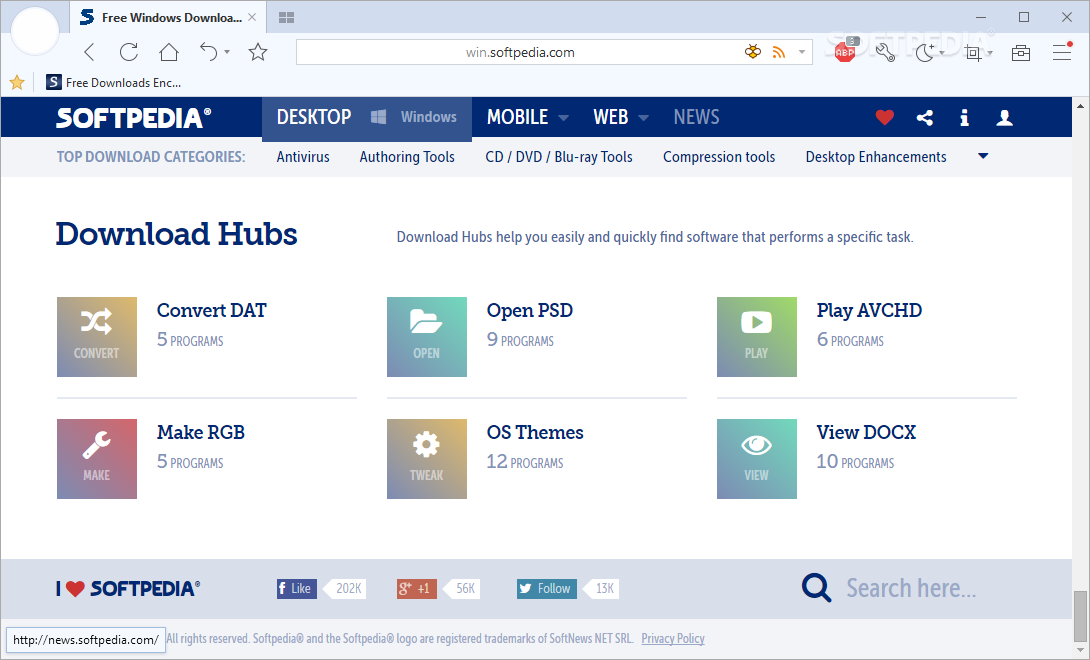Viewport: 1090px width, 660px height.
Task: Bookmark this page with the star icon
Action: click(x=258, y=52)
